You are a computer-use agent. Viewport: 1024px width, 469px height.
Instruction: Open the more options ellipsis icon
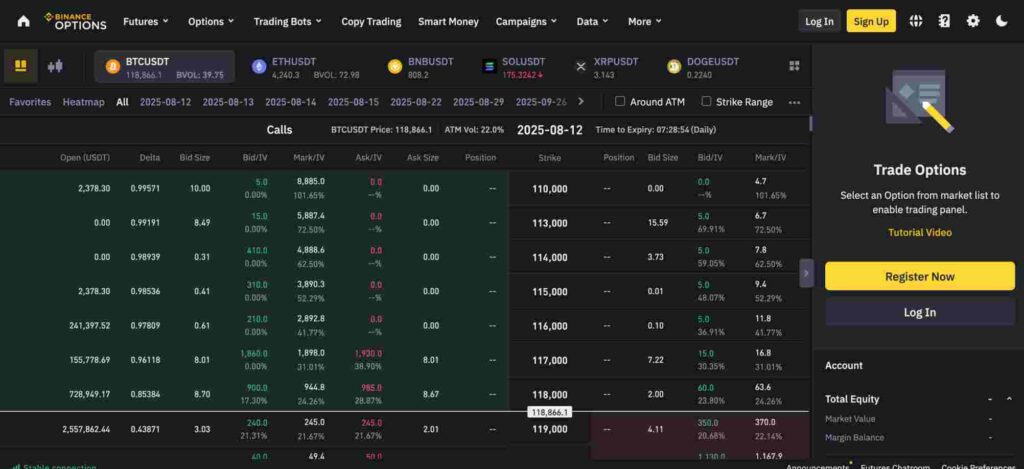tap(794, 103)
